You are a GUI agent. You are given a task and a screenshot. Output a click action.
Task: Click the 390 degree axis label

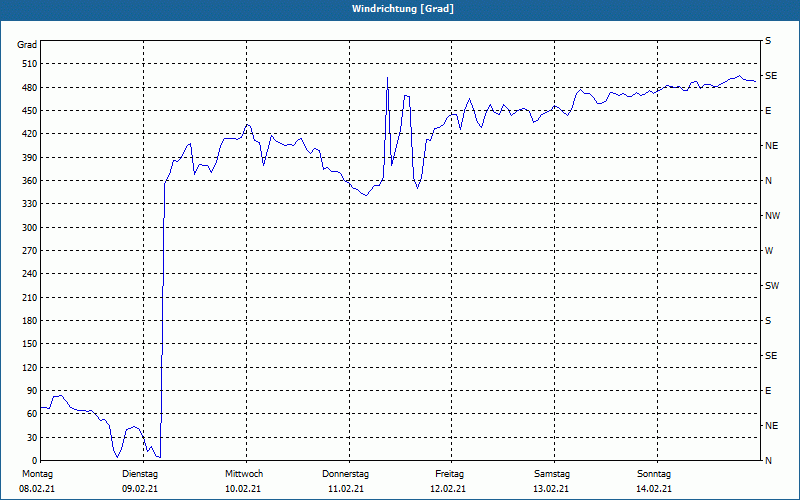click(30, 158)
